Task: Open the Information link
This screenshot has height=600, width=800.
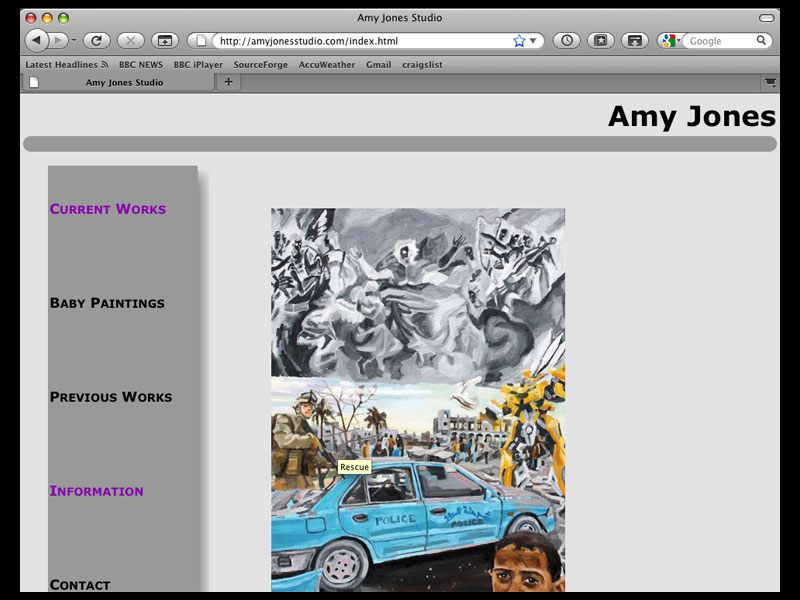Action: pos(96,491)
